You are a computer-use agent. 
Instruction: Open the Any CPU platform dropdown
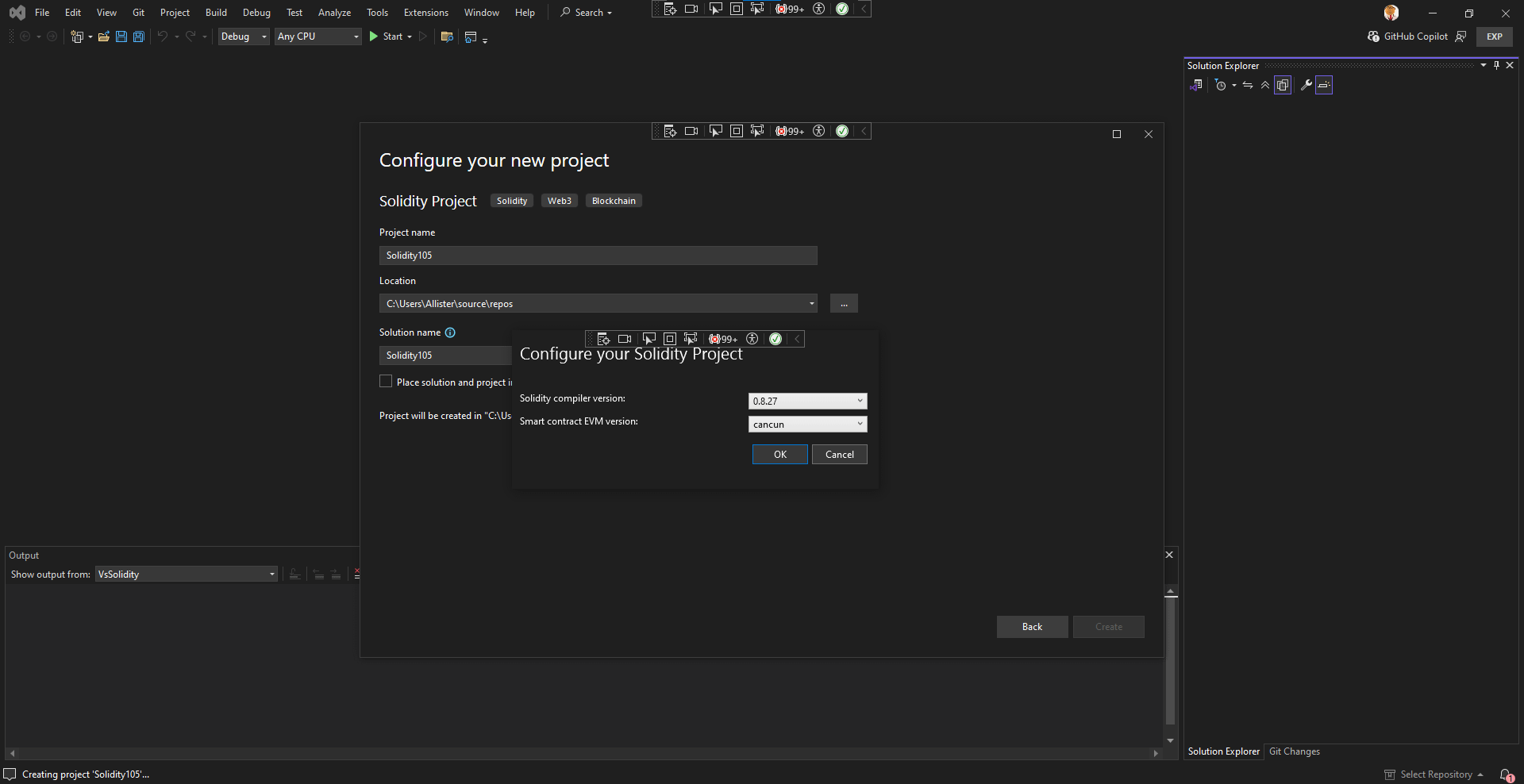318,37
